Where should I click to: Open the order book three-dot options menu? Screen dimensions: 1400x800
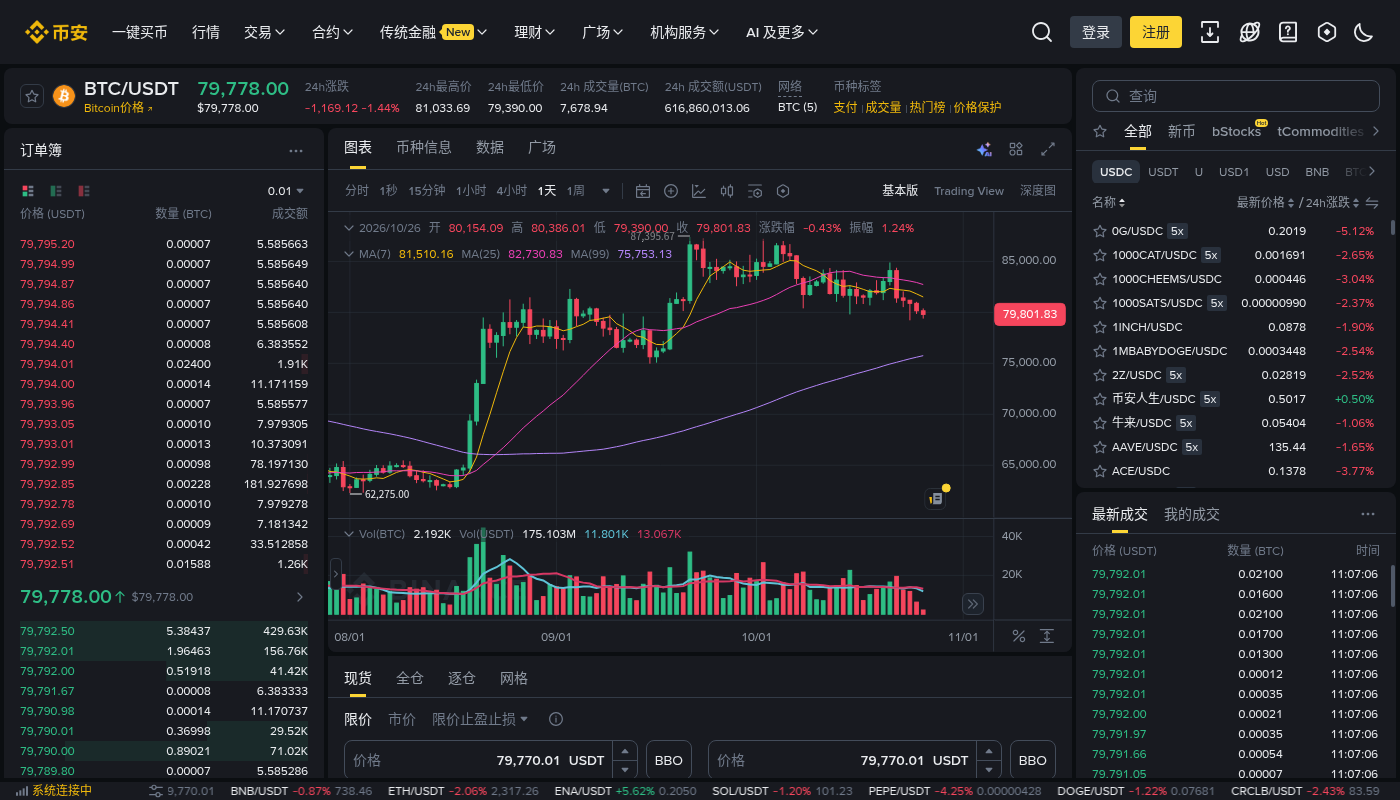pyautogui.click(x=296, y=151)
